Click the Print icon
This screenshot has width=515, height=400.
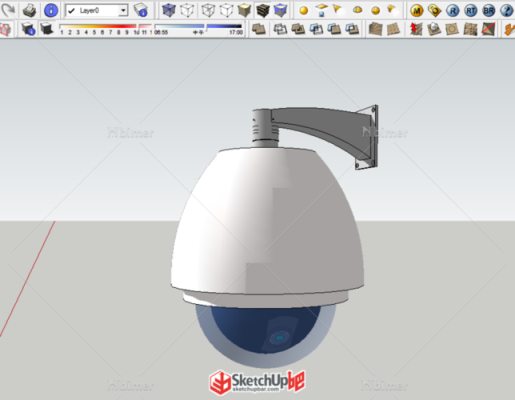[x=29, y=11]
